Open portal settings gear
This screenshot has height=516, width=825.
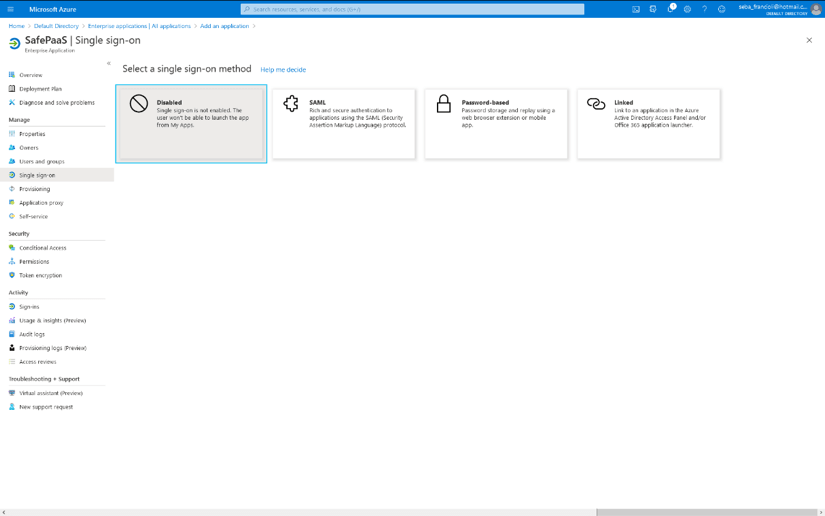coord(687,9)
